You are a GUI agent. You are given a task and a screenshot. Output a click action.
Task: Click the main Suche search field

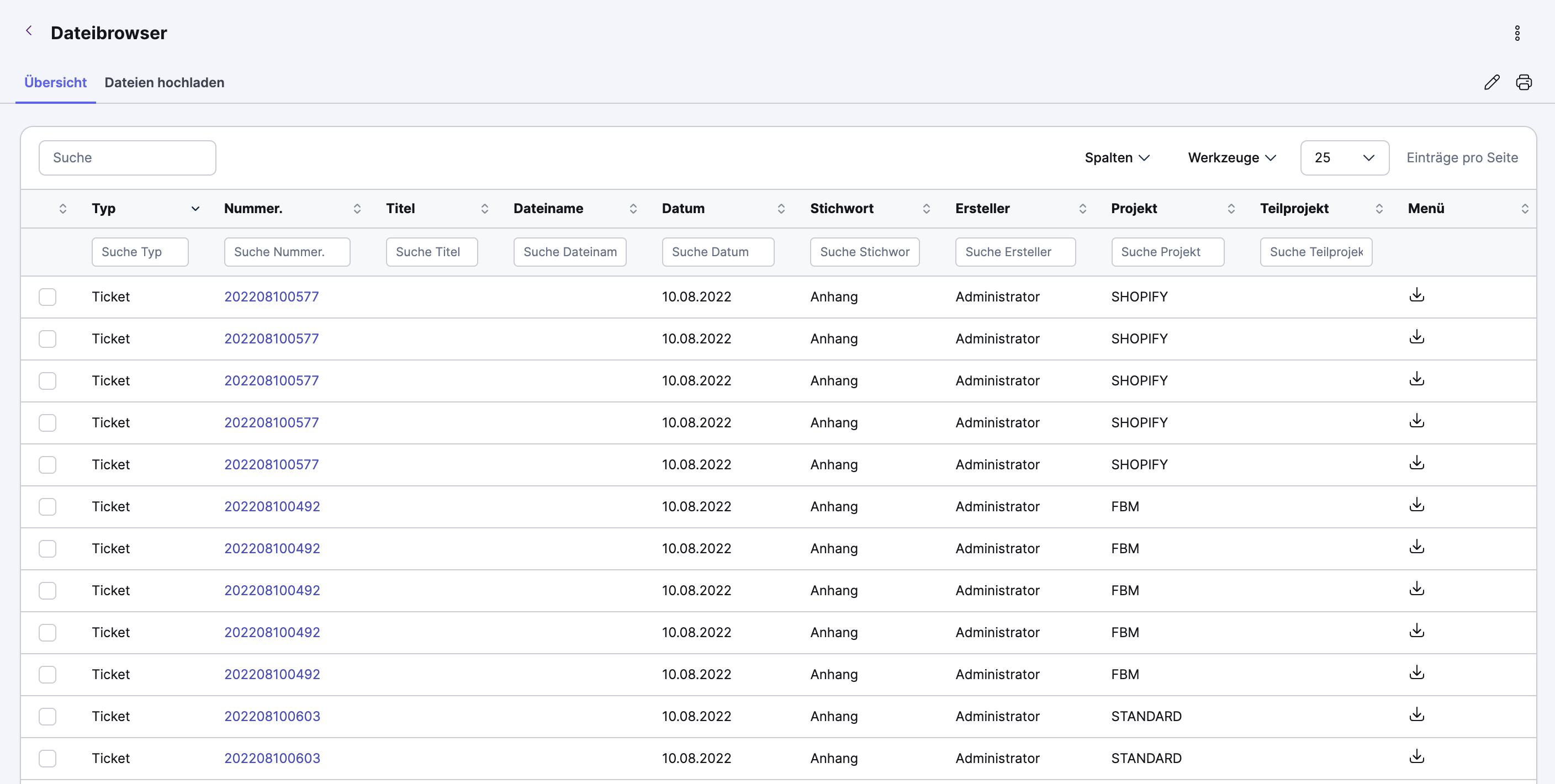click(x=128, y=158)
